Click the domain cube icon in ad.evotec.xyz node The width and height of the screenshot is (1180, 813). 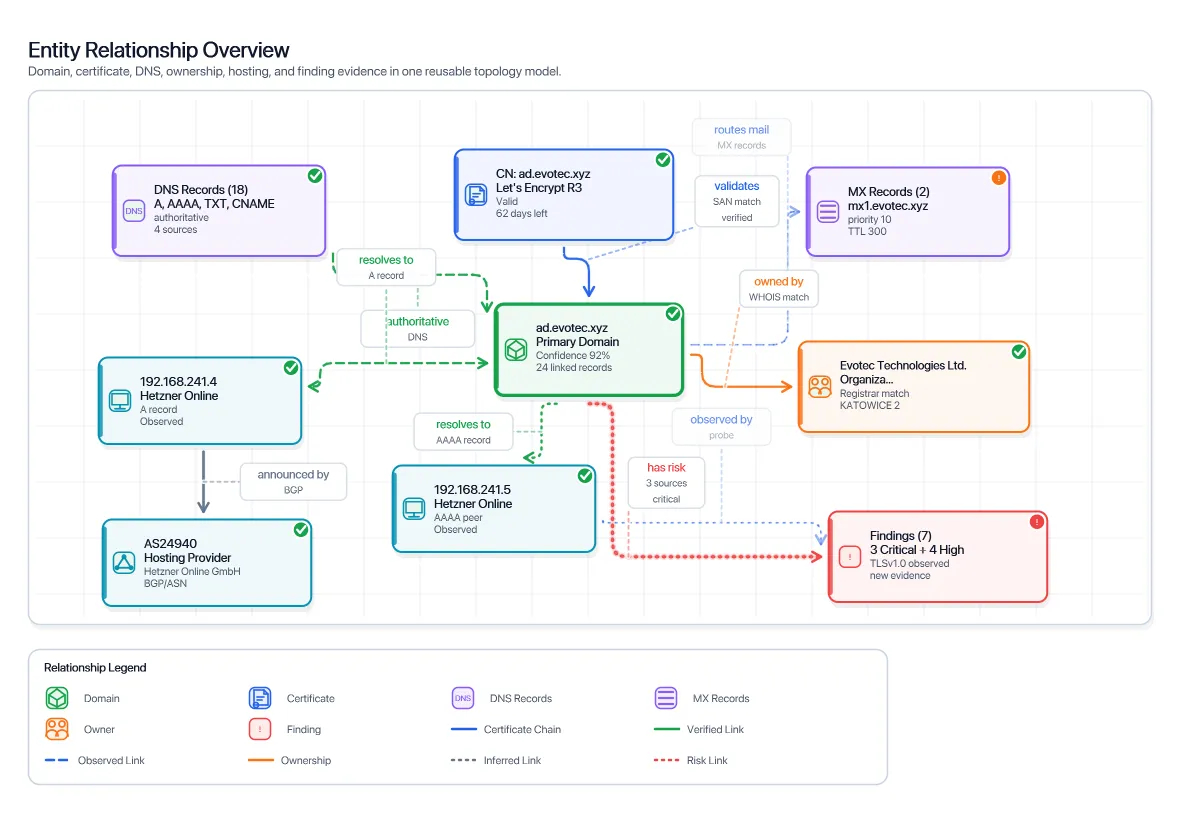click(x=515, y=349)
